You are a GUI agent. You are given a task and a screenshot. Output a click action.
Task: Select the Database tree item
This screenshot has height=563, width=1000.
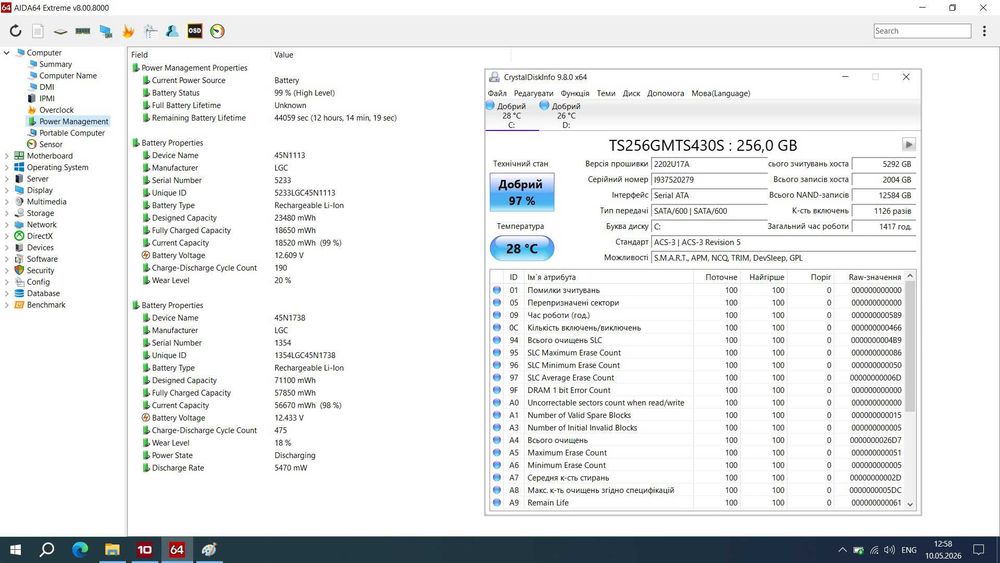(x=43, y=294)
